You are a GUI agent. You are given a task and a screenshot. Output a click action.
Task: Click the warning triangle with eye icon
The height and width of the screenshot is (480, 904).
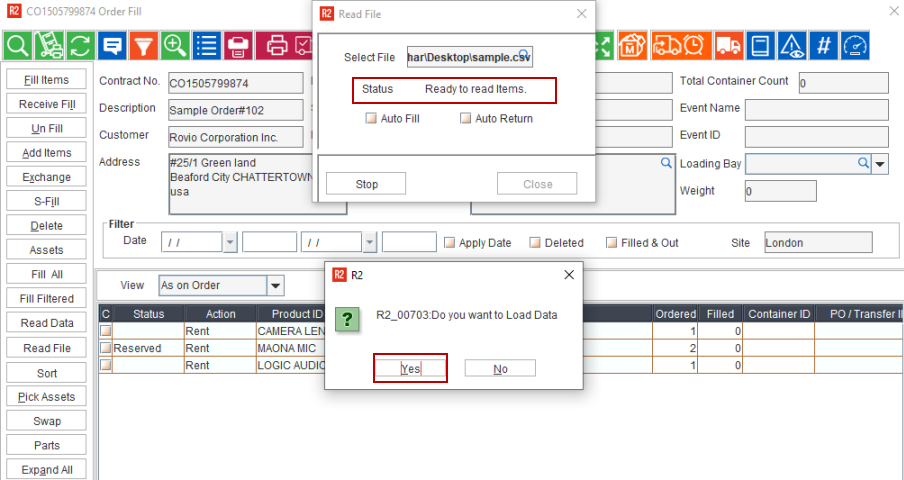click(x=792, y=45)
